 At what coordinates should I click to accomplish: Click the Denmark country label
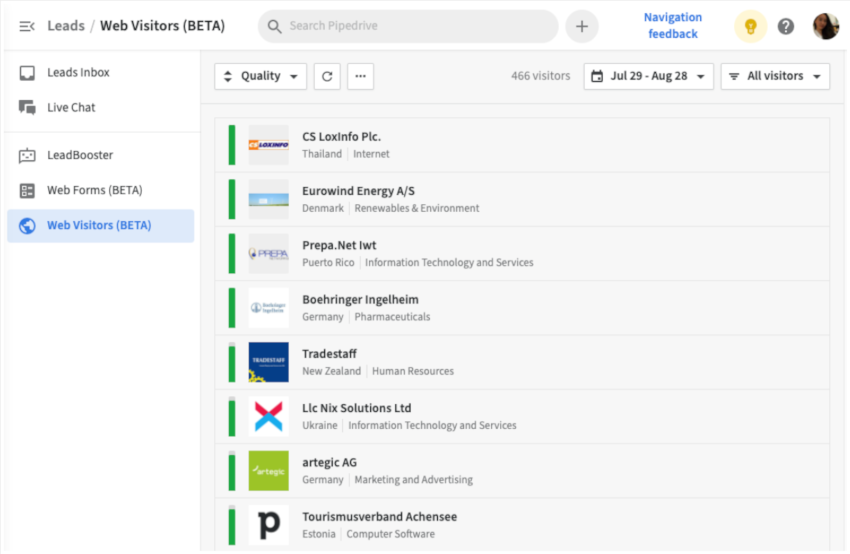[x=323, y=208]
